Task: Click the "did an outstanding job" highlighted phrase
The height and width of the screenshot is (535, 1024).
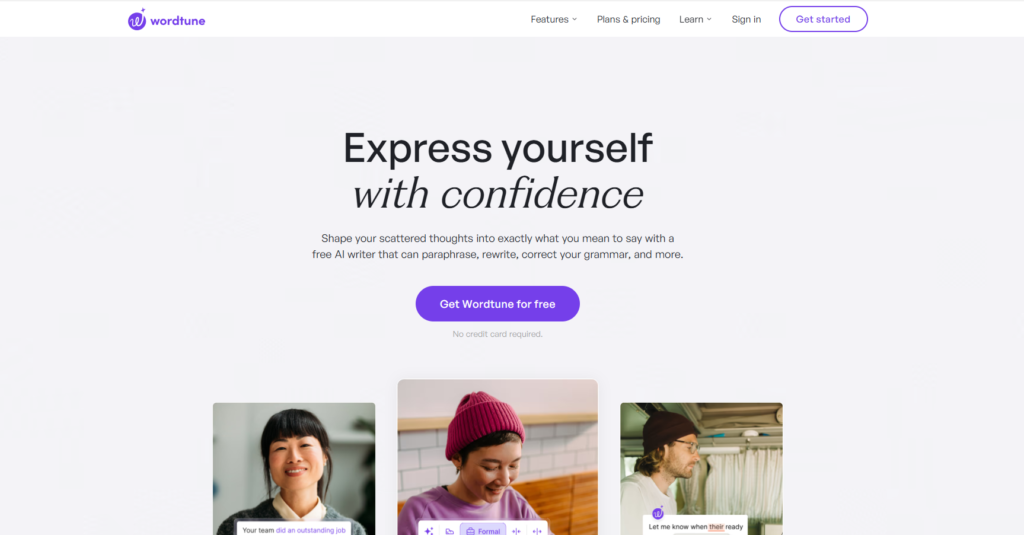Action: pos(311,530)
